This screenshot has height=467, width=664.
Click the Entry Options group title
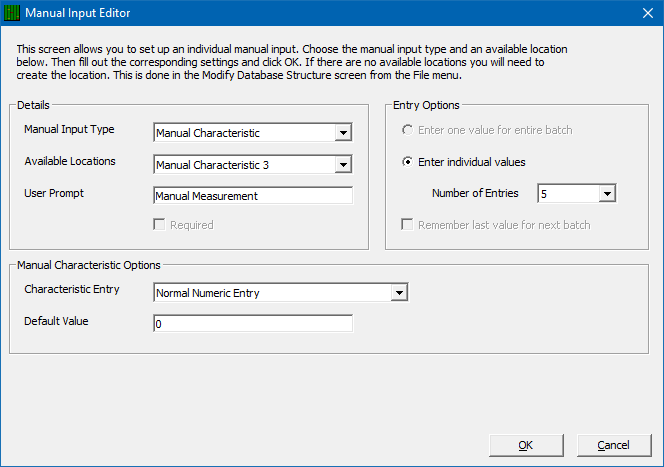click(426, 105)
